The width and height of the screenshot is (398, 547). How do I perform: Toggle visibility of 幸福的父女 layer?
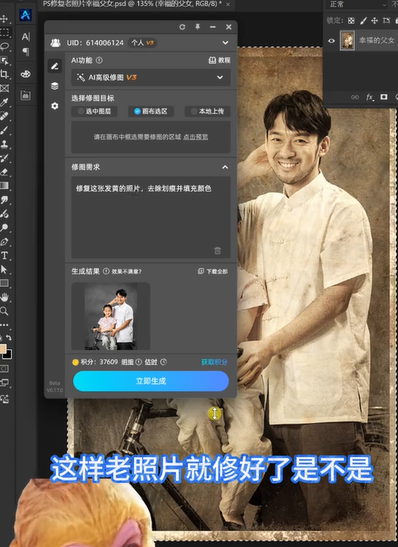point(331,41)
